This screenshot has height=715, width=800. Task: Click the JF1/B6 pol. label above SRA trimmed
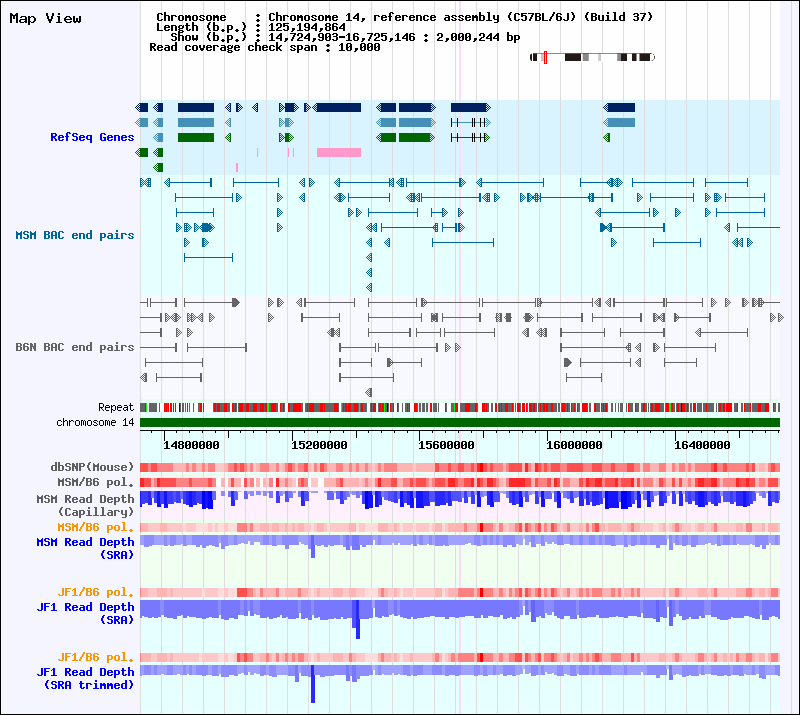tap(95, 657)
